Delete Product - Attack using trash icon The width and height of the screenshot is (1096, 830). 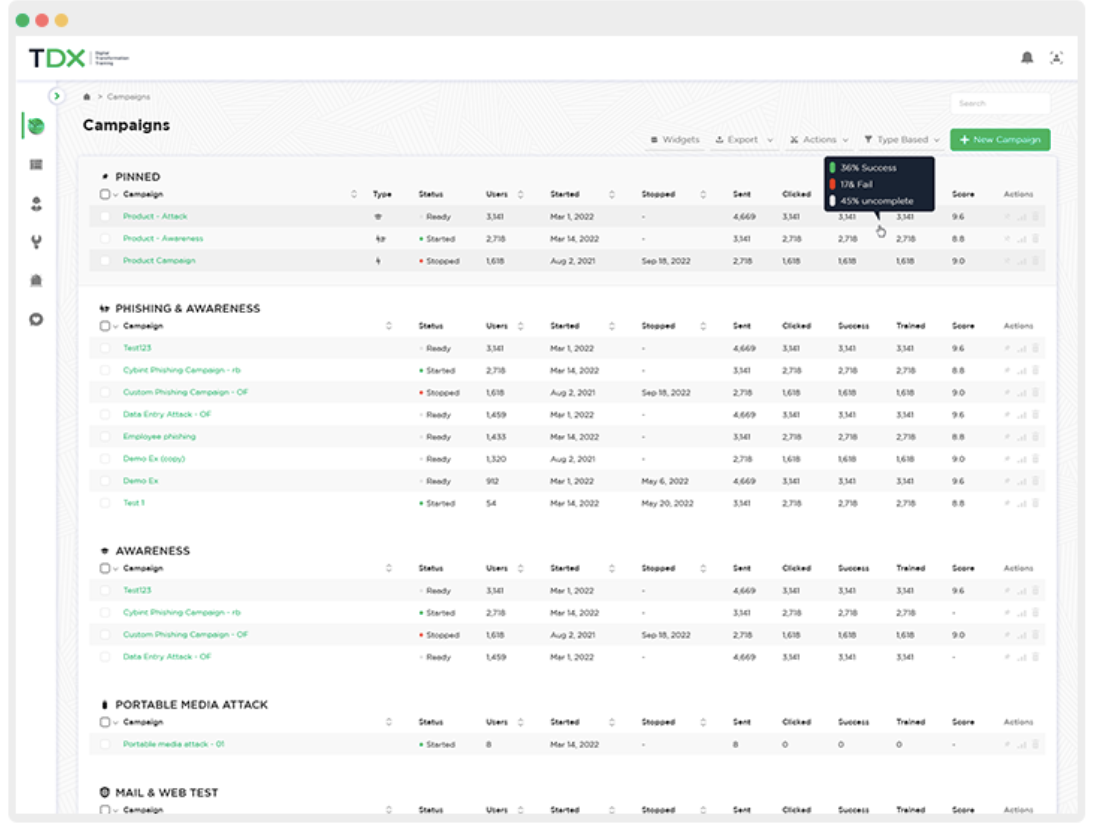pos(1035,217)
